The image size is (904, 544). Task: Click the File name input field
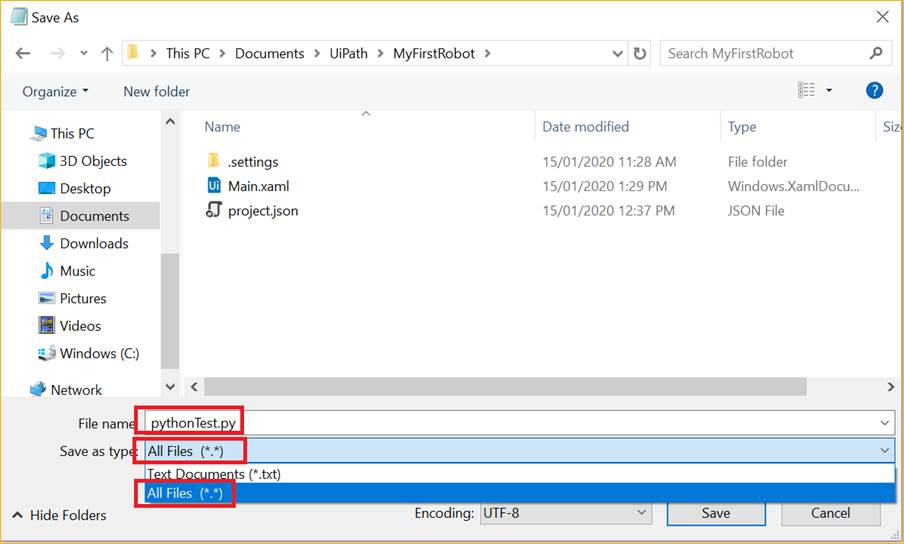click(x=515, y=424)
